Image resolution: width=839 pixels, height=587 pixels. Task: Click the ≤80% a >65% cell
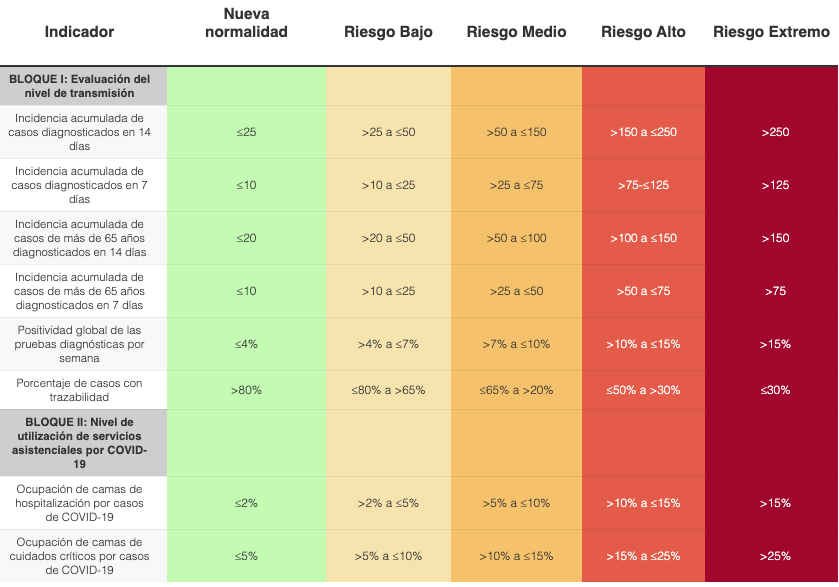[388, 390]
